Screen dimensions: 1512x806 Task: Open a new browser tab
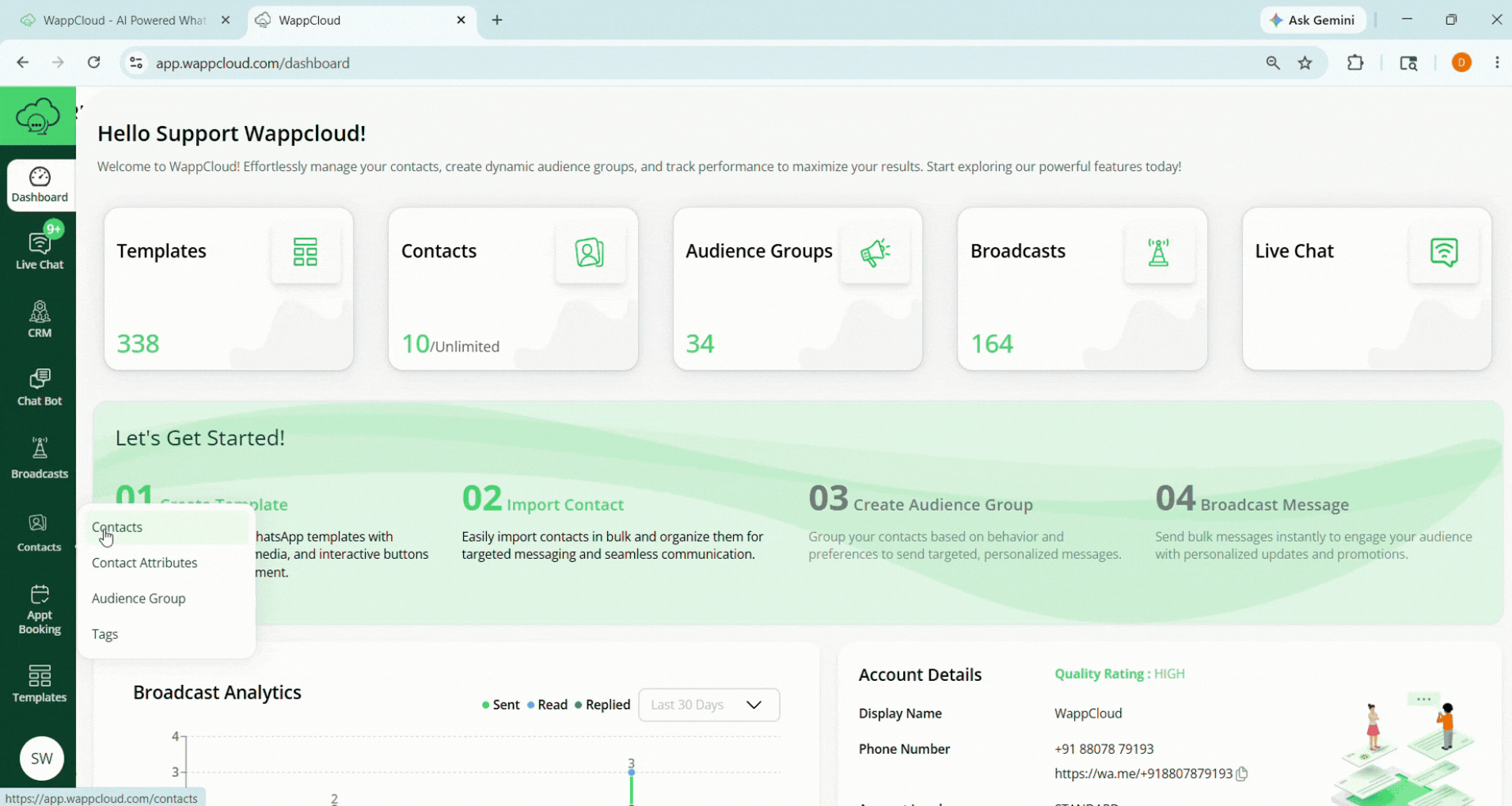pos(497,21)
